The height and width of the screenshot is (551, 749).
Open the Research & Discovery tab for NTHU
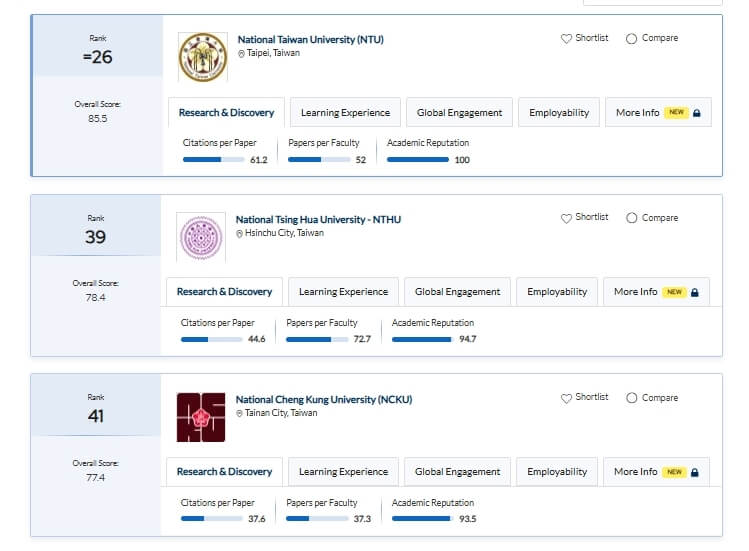[225, 292]
